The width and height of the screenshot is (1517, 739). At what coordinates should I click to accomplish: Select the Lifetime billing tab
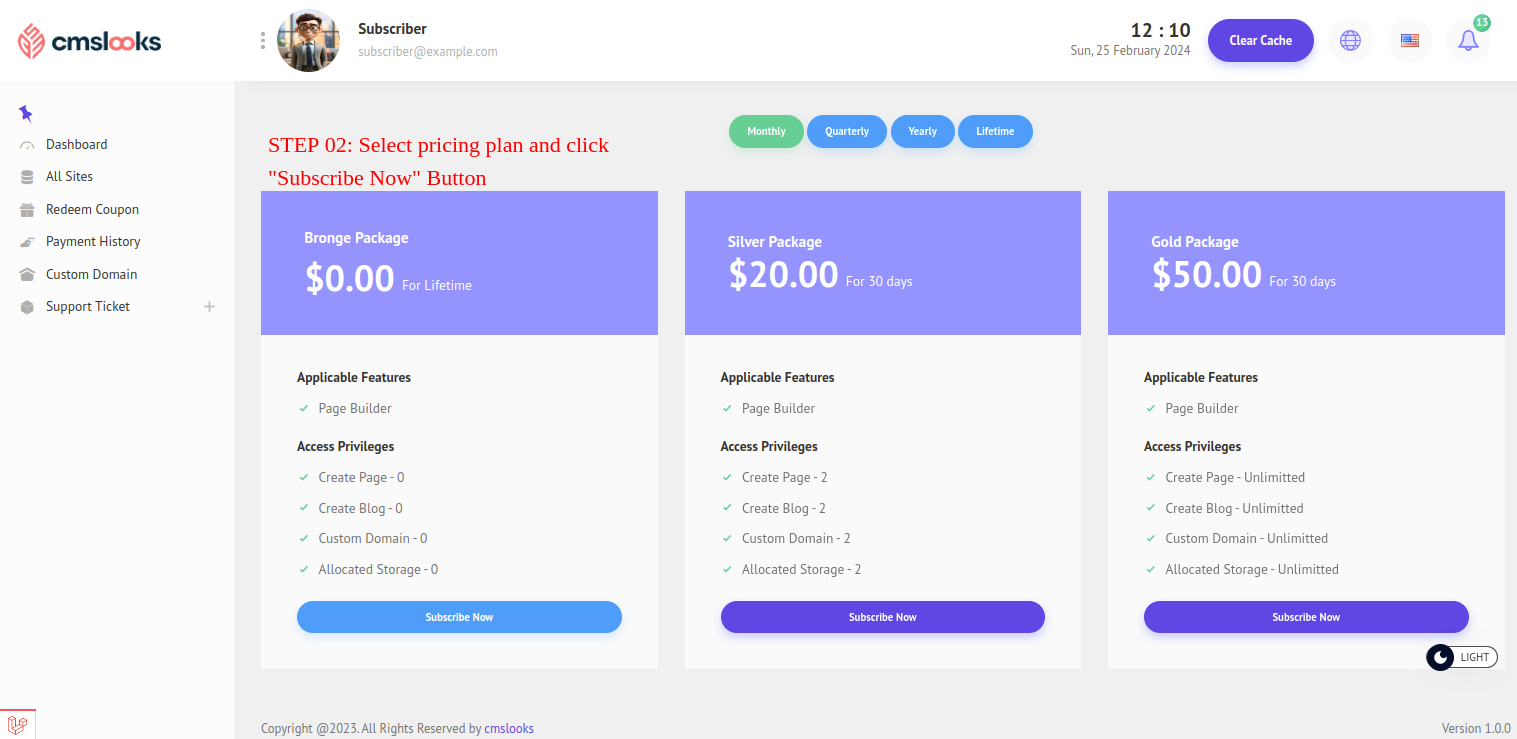pyautogui.click(x=995, y=131)
